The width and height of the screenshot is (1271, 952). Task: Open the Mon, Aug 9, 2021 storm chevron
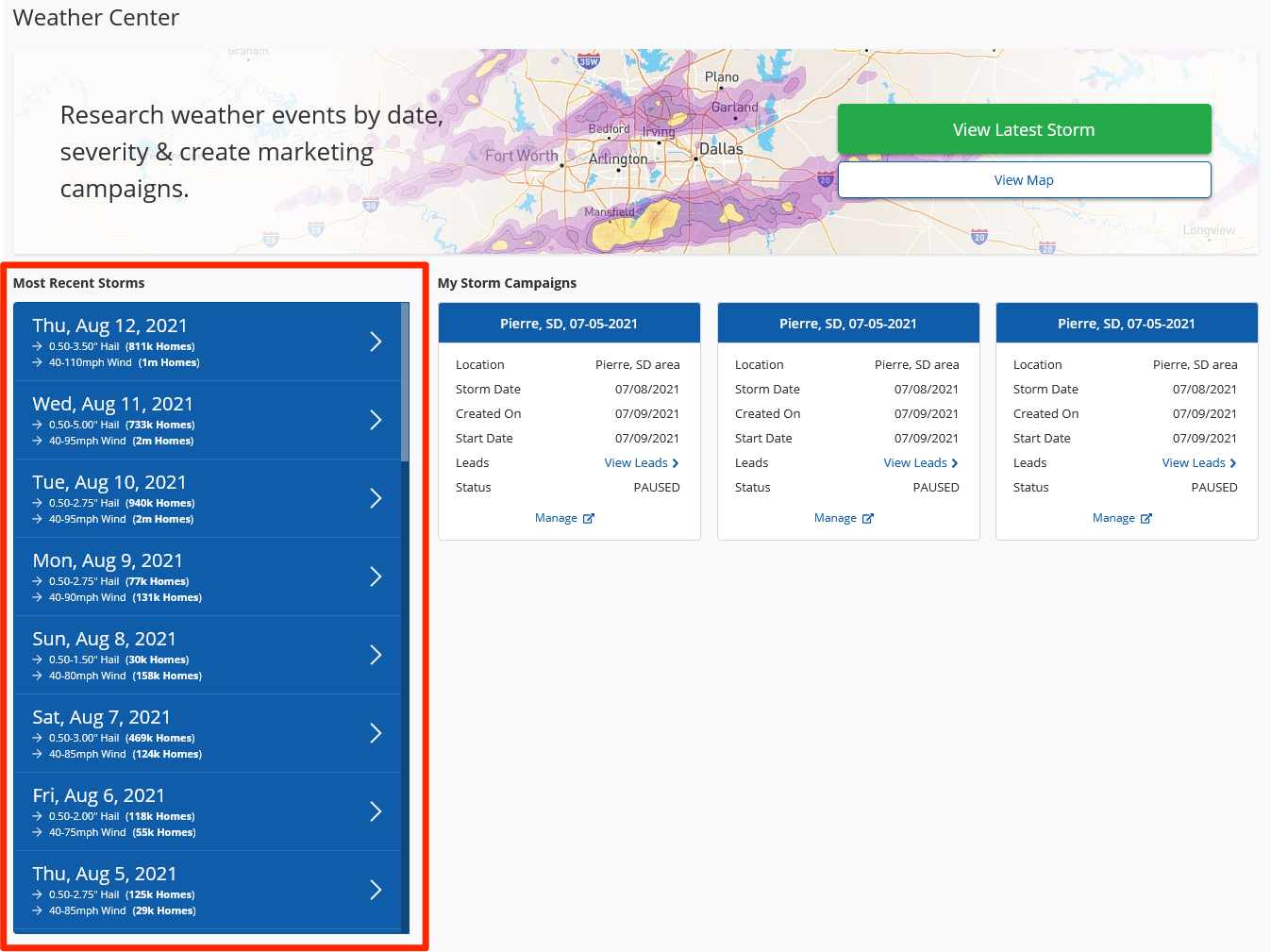tap(376, 576)
